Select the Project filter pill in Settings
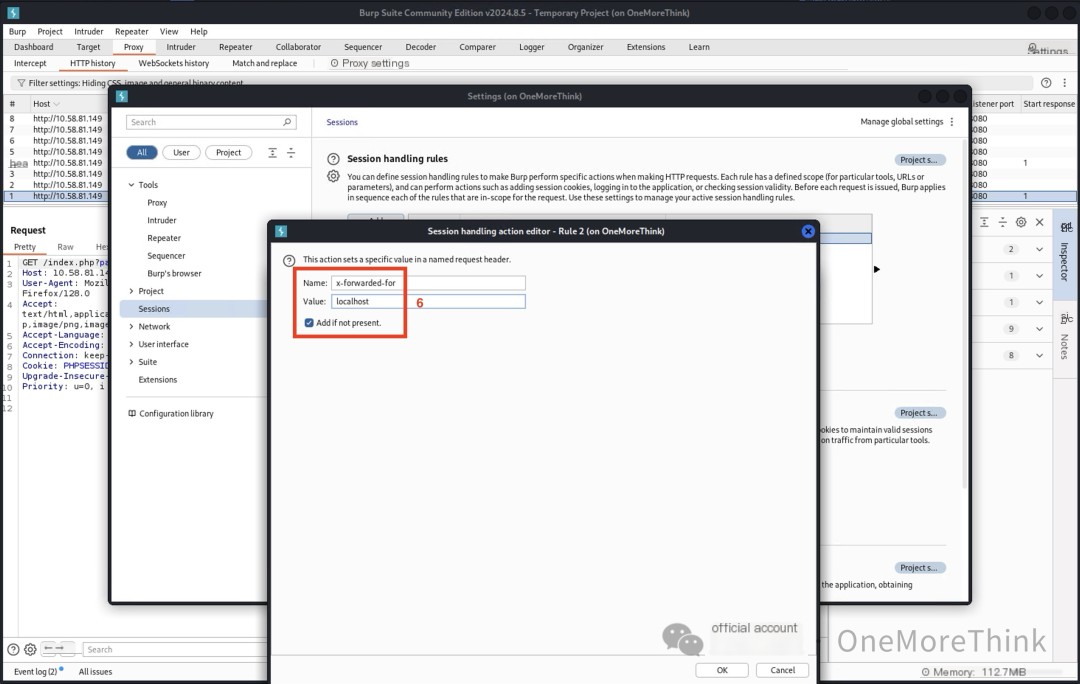1080x684 pixels. 228,152
